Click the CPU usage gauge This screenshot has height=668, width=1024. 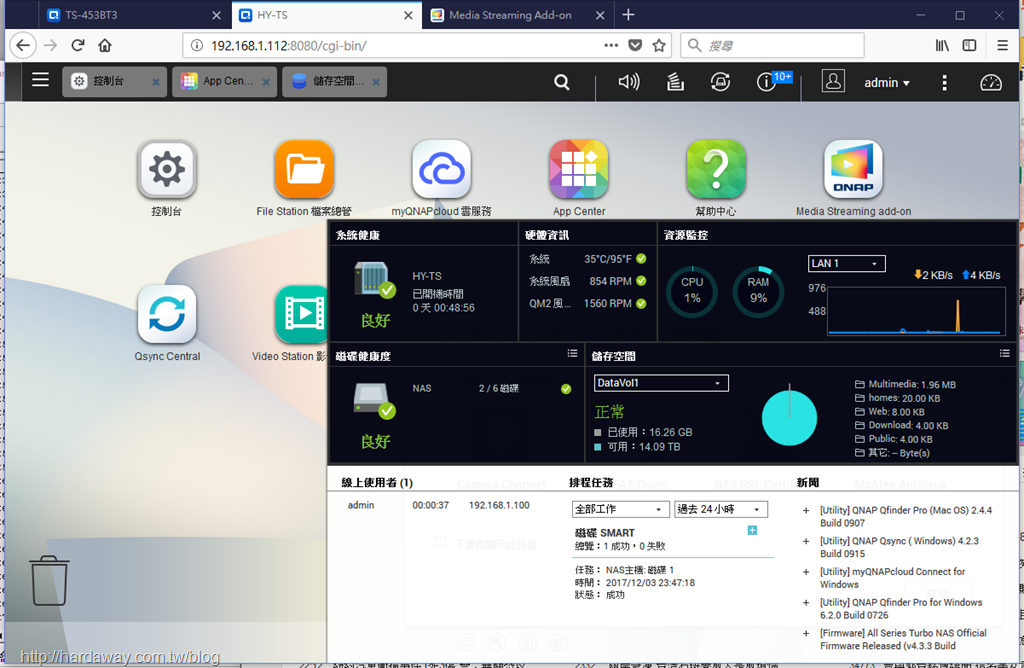(692, 292)
